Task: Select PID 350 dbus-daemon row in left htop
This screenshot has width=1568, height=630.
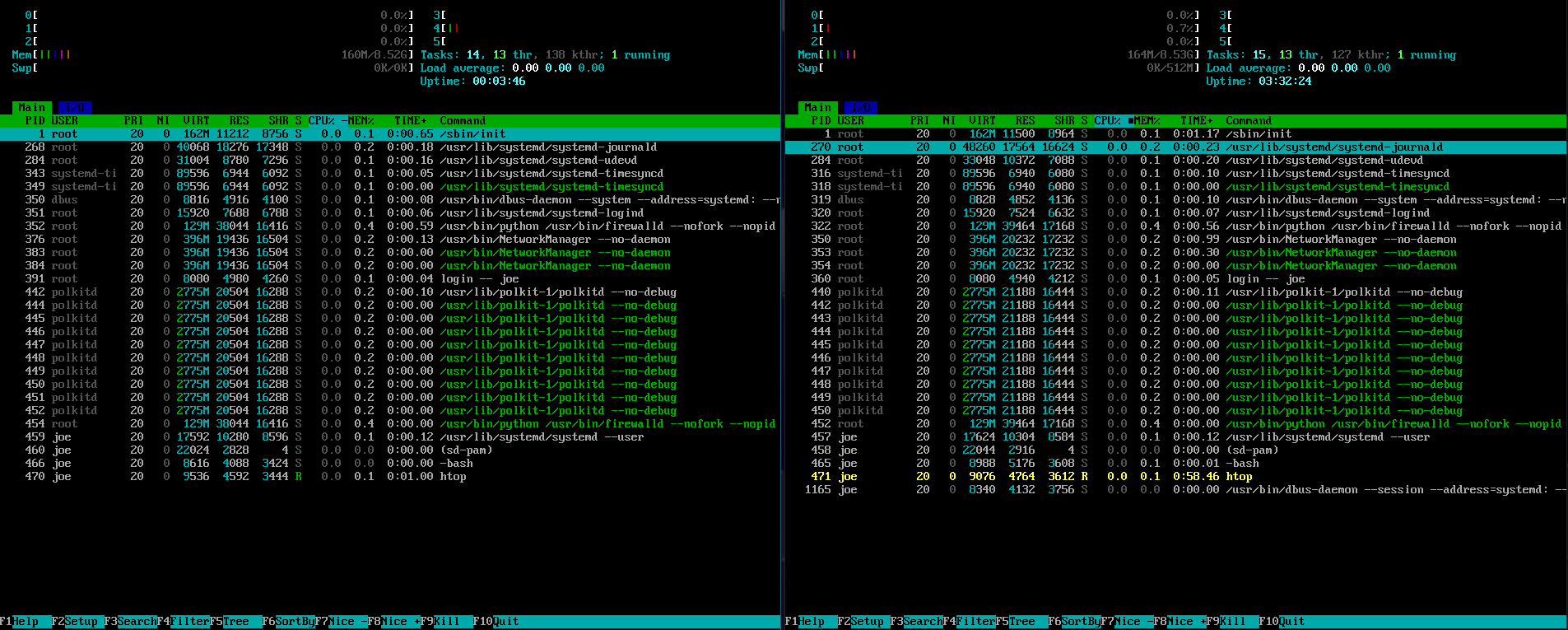Action: click(390, 200)
